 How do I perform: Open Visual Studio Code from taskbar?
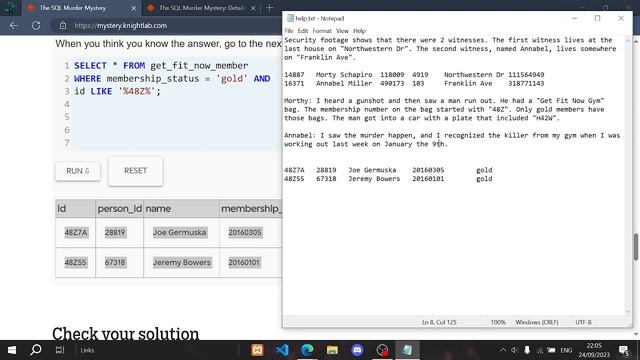pos(282,350)
